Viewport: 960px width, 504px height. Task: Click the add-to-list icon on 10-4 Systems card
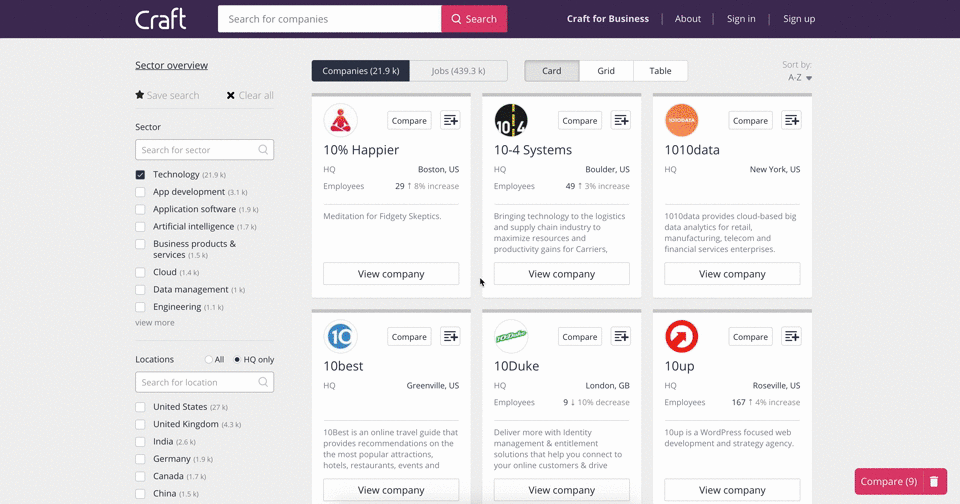pyautogui.click(x=621, y=121)
